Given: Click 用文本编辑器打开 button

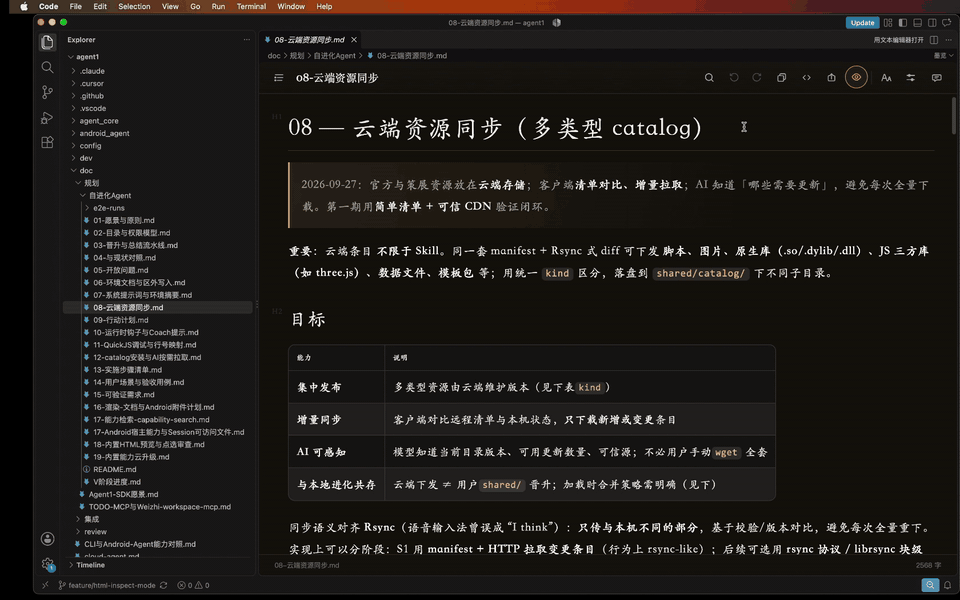Looking at the screenshot, I should click(x=898, y=40).
